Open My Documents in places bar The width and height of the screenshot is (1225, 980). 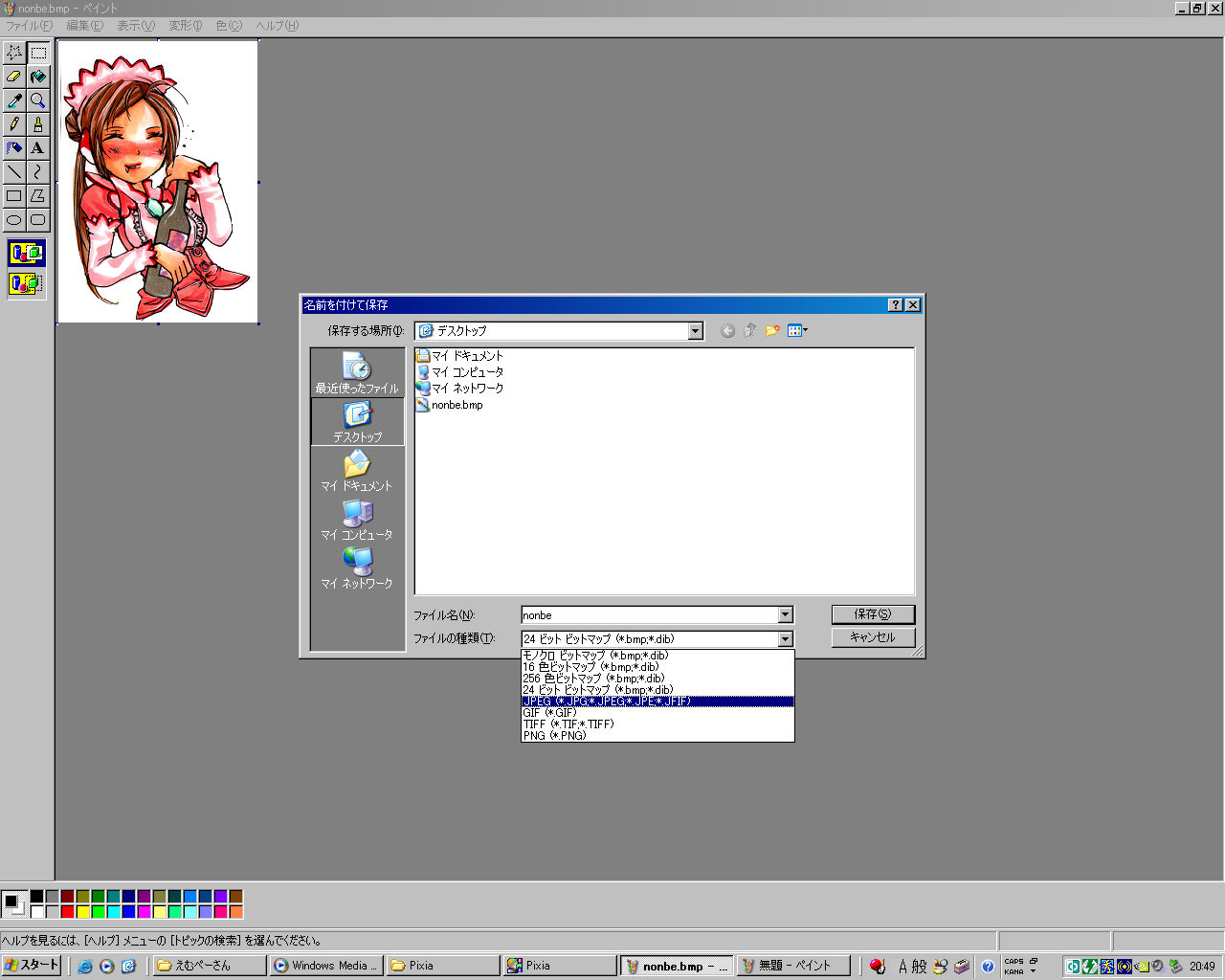pos(357,473)
